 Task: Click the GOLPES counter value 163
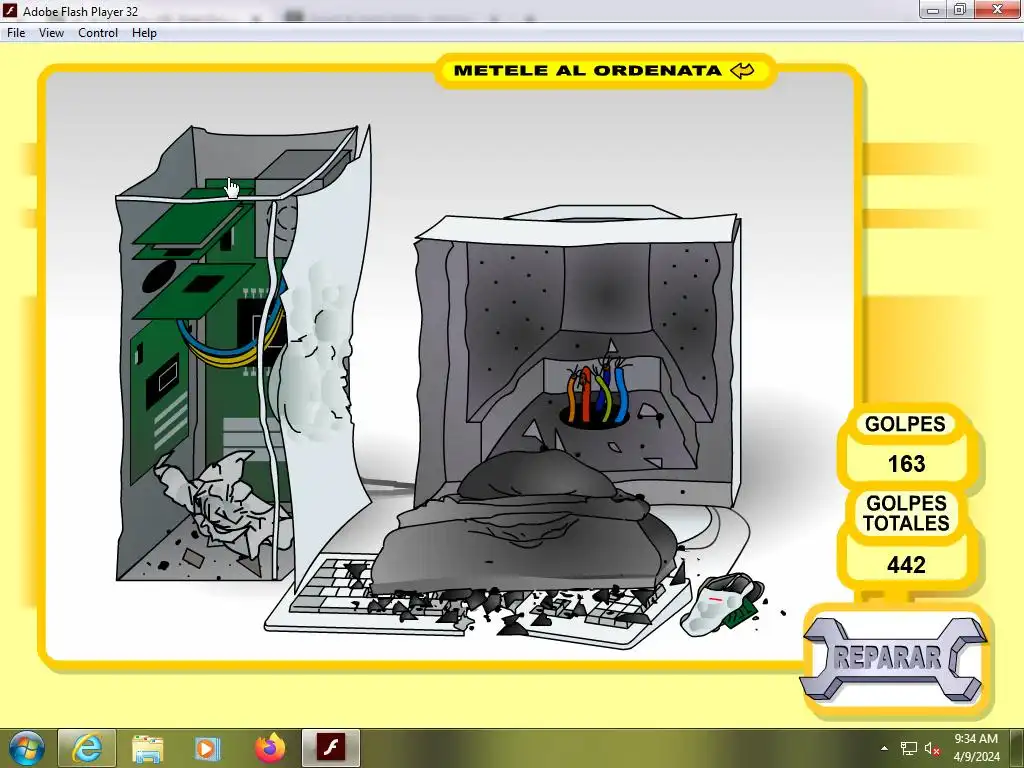[906, 464]
